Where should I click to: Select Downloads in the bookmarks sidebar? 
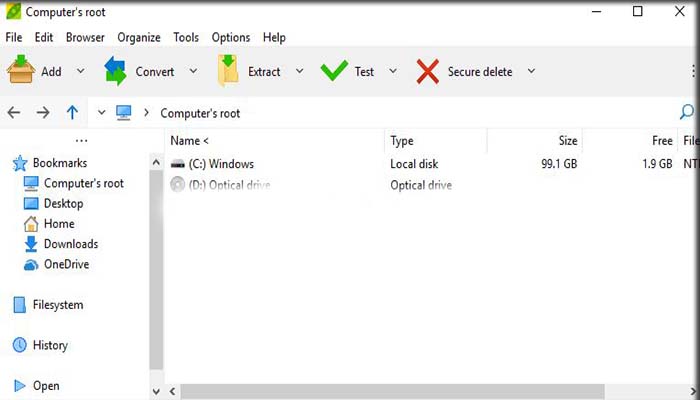pos(71,244)
